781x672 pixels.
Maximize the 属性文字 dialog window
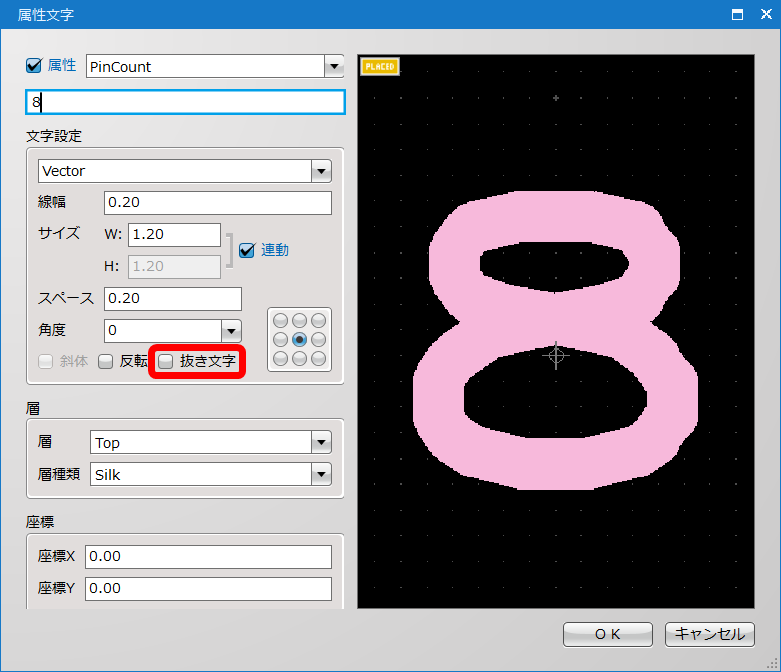coord(737,14)
